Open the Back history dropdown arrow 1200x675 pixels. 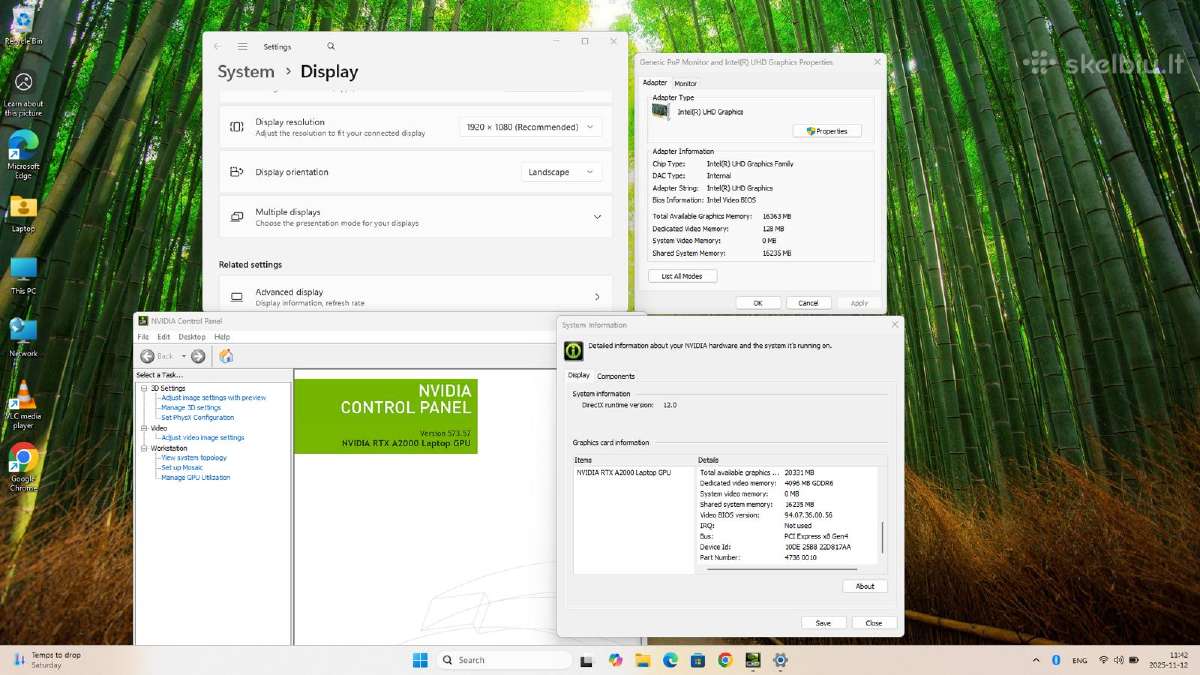[x=183, y=356]
